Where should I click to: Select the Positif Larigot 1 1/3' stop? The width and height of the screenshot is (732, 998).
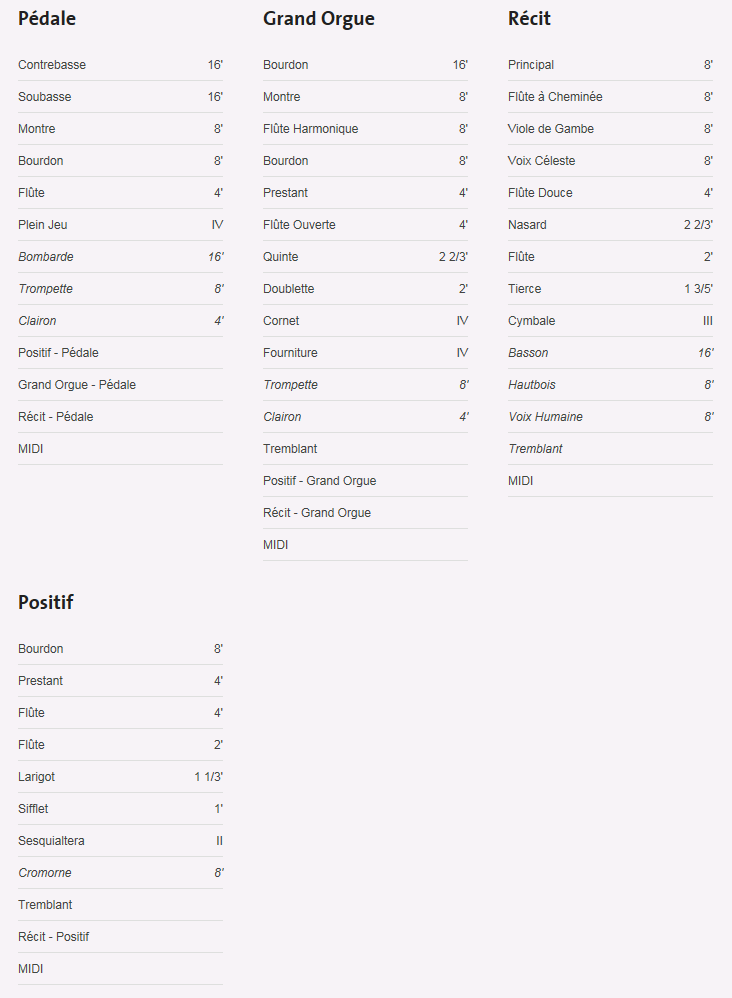120,777
